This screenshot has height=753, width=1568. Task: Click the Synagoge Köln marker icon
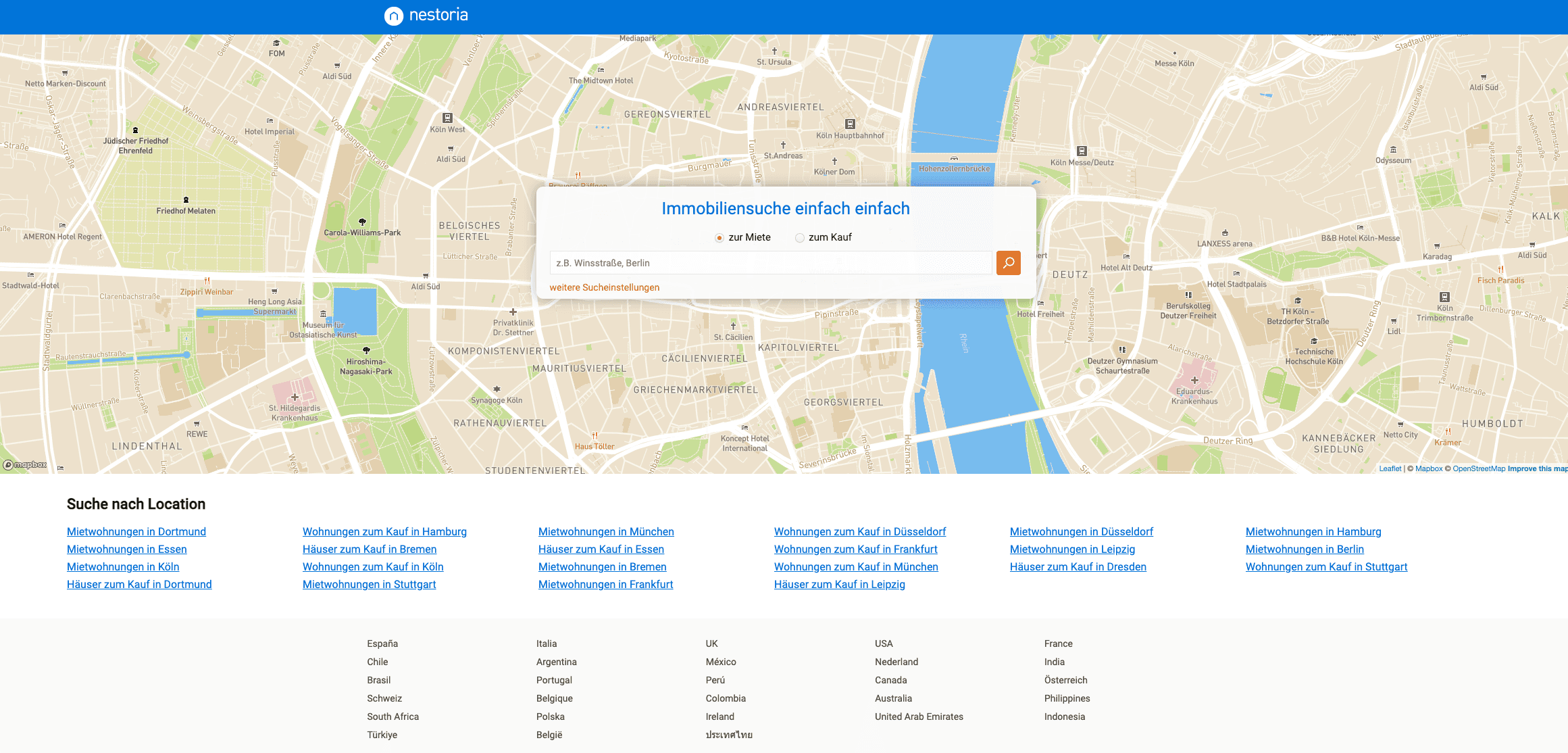point(497,389)
